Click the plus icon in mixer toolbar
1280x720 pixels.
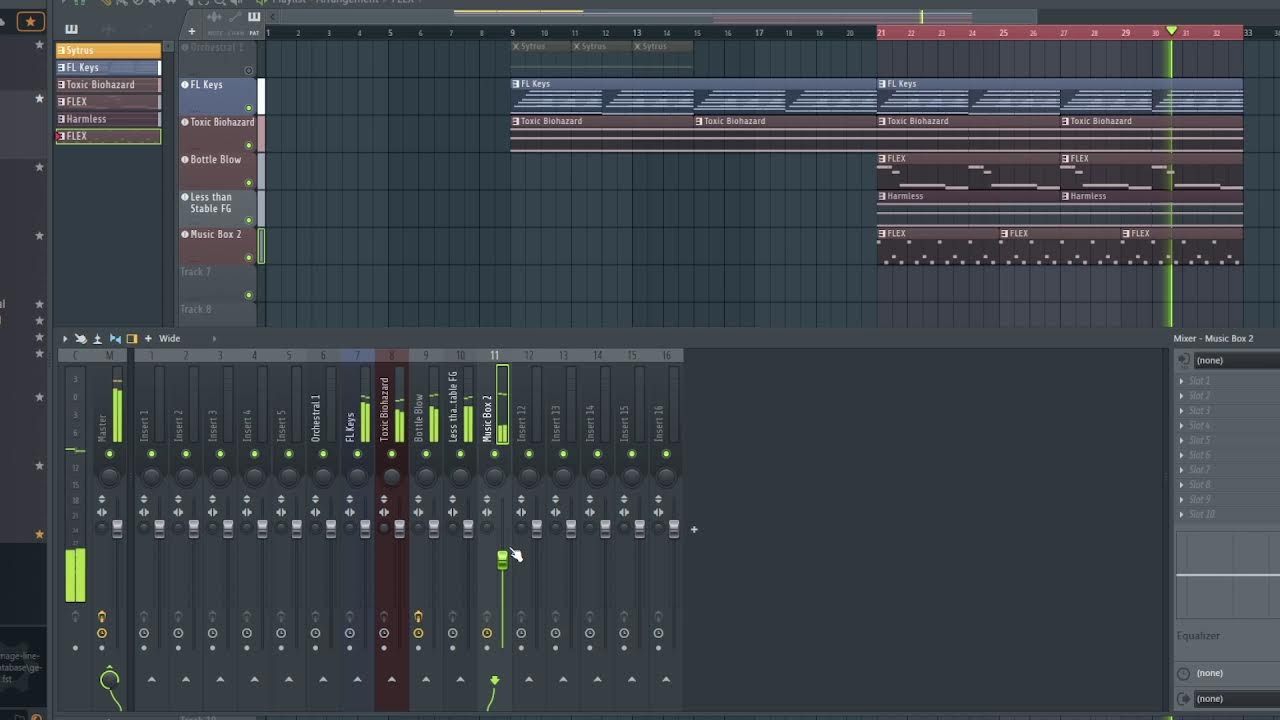coord(148,339)
